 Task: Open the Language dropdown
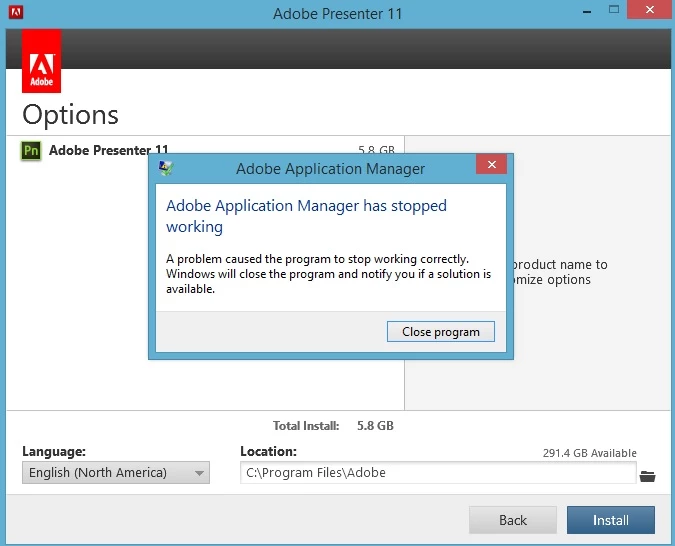tap(116, 472)
